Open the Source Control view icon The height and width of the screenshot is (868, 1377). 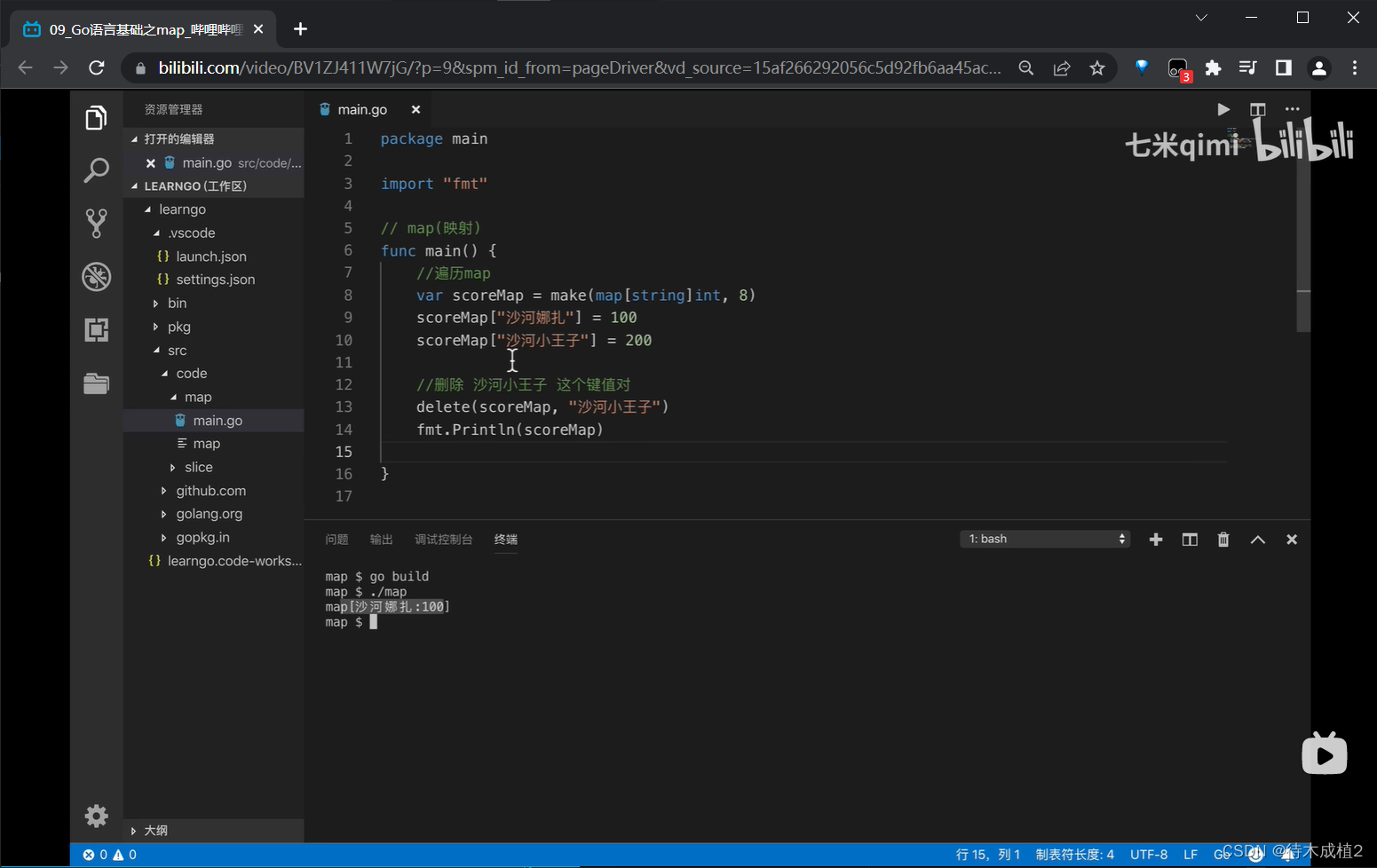96,223
